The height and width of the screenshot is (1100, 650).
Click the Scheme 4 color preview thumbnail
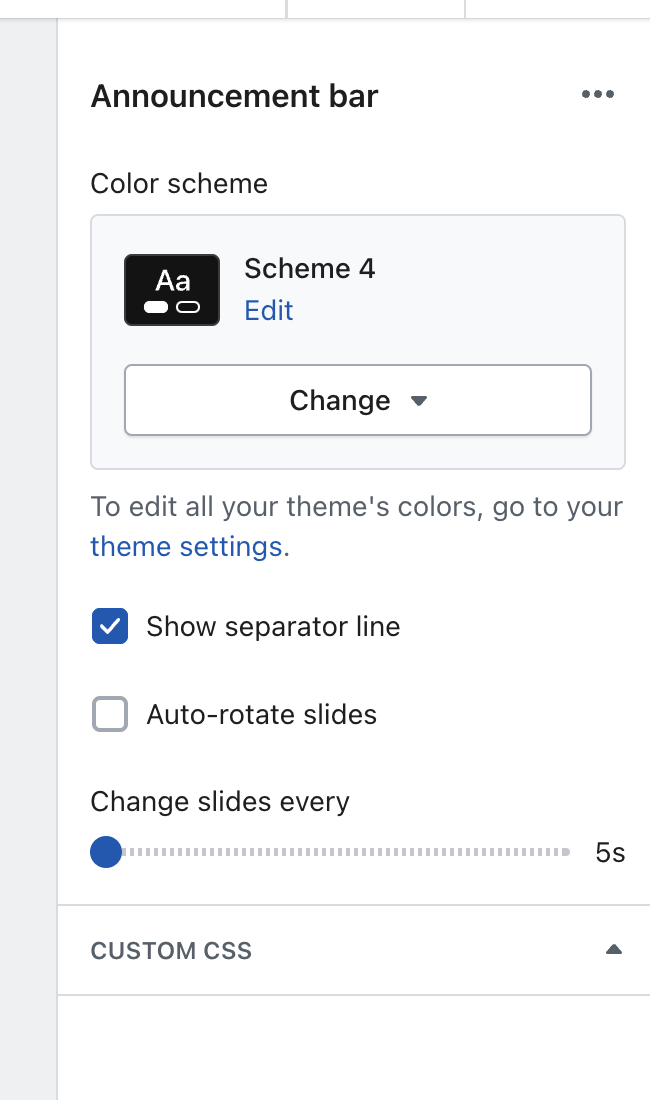tap(171, 290)
